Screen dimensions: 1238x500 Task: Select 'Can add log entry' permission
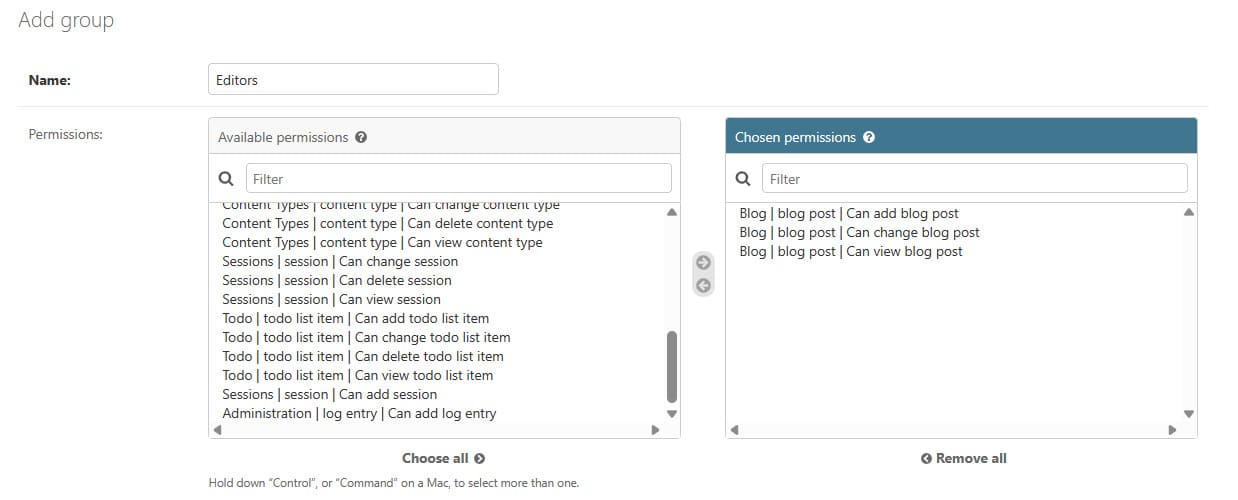(359, 413)
